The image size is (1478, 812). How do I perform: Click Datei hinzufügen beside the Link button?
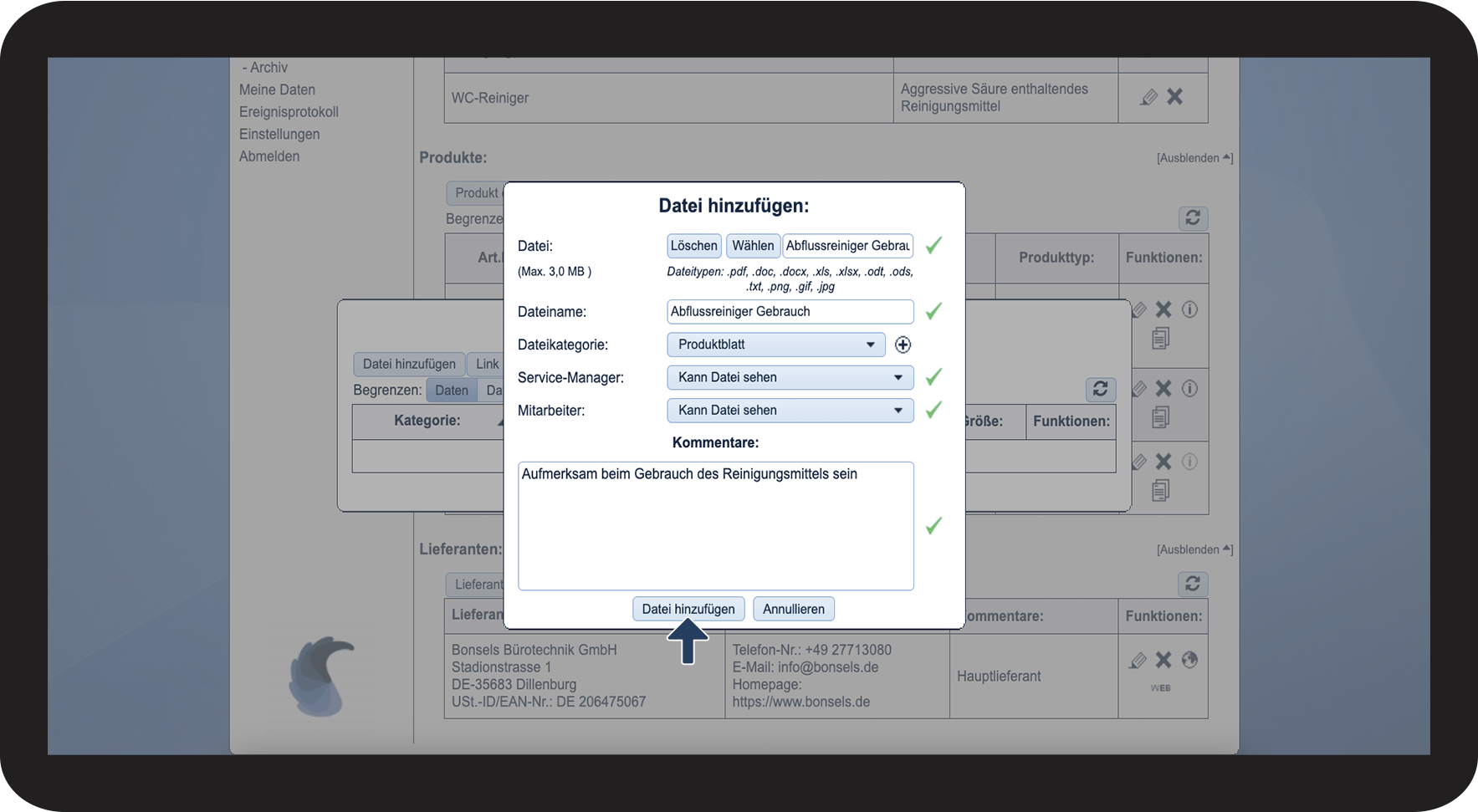point(409,364)
